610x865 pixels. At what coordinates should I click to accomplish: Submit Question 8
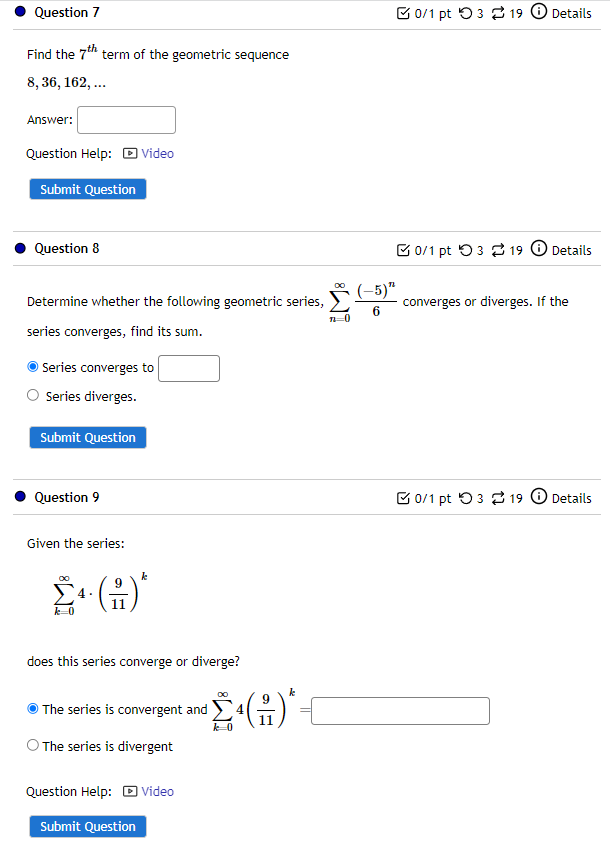87,437
